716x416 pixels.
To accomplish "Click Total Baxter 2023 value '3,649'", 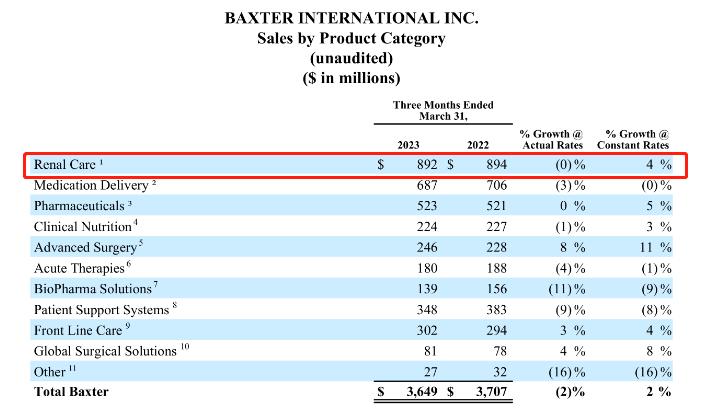I will (x=422, y=392).
